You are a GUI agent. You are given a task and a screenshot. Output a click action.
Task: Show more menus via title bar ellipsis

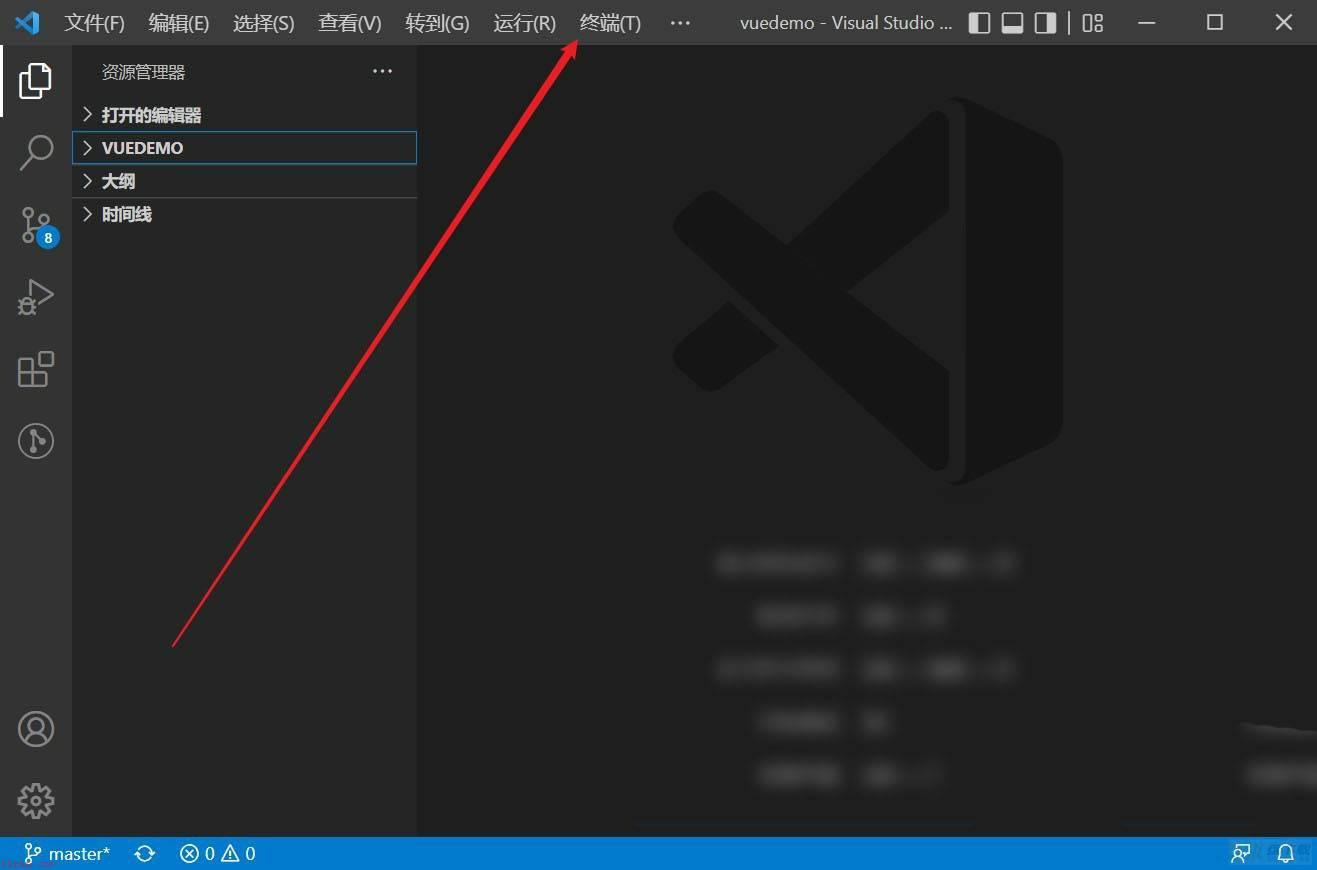click(680, 23)
